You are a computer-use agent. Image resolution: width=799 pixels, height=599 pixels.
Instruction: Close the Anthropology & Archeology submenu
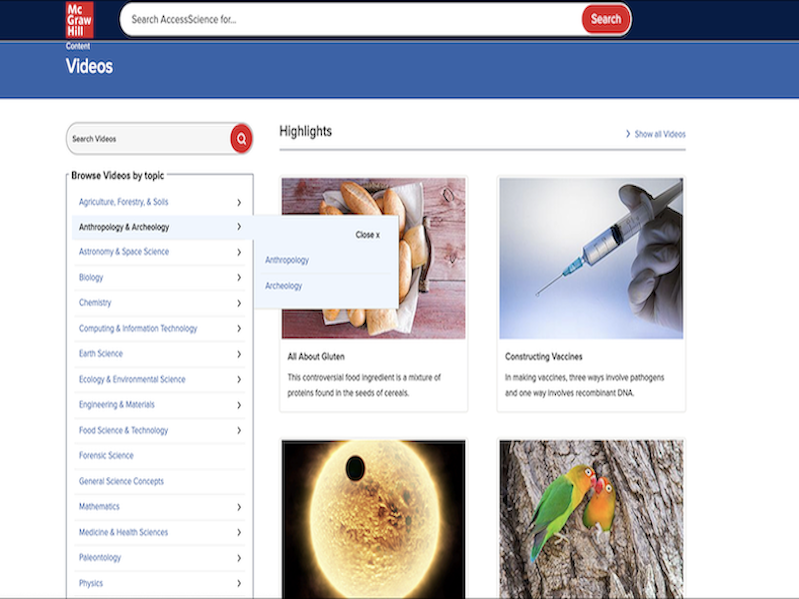[x=367, y=235]
